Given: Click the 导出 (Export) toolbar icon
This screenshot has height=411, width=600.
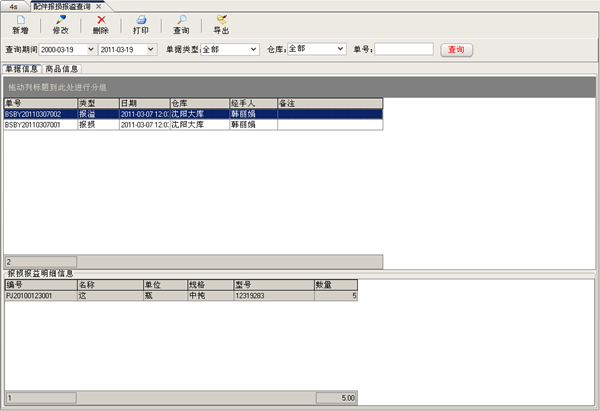Looking at the screenshot, I should [x=221, y=21].
